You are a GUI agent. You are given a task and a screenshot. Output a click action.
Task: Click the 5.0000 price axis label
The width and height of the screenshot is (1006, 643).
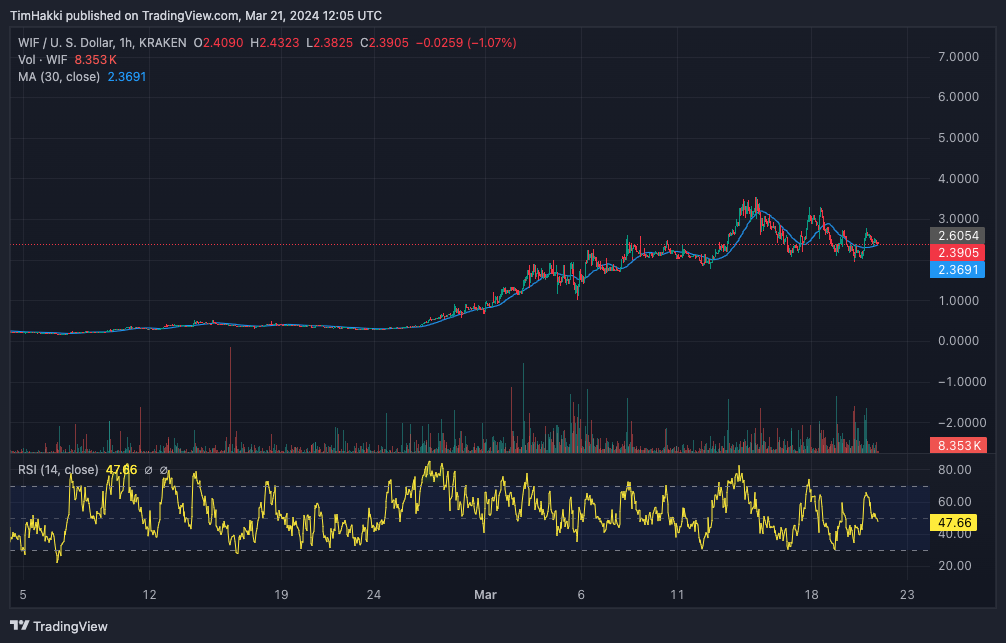(x=958, y=138)
